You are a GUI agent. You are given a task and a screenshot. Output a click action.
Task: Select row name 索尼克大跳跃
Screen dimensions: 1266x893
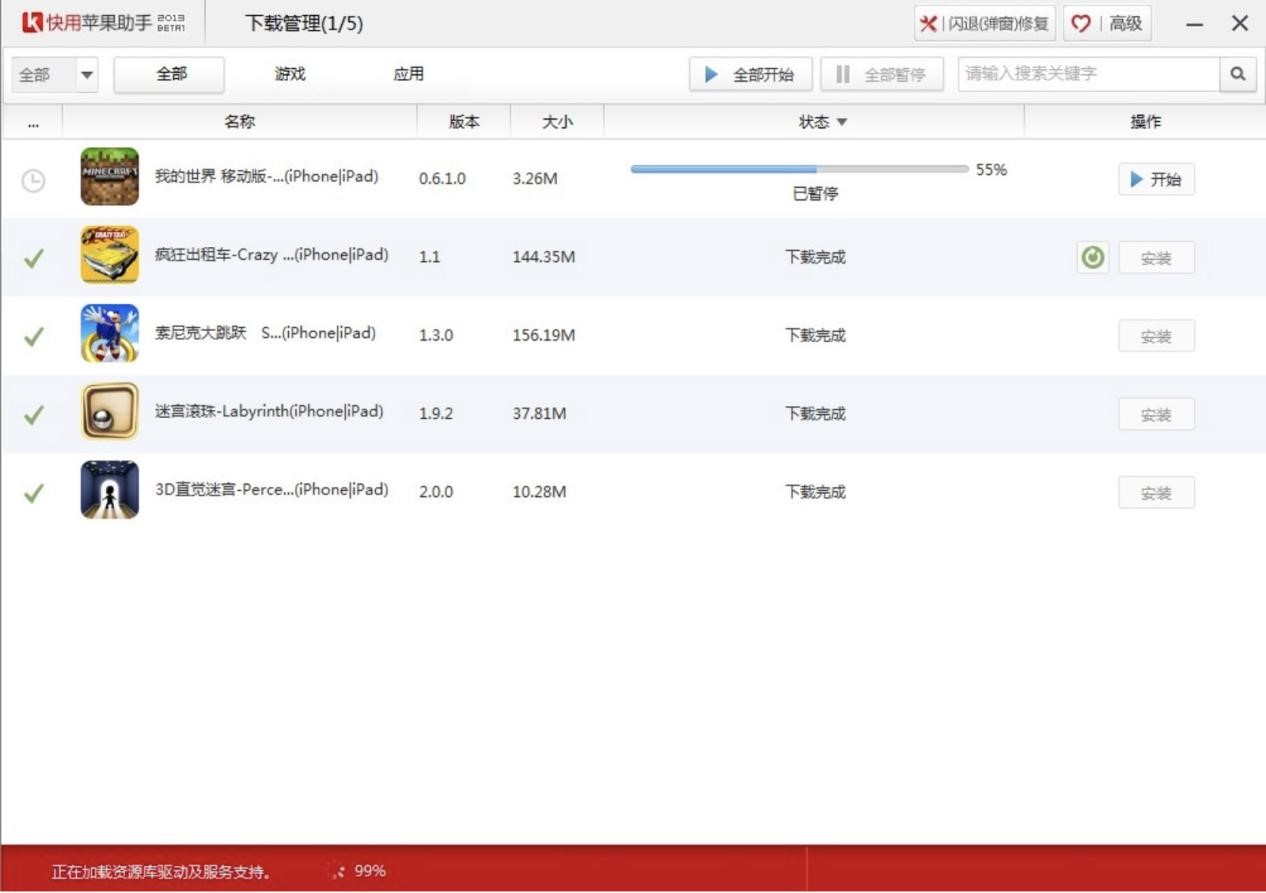265,333
